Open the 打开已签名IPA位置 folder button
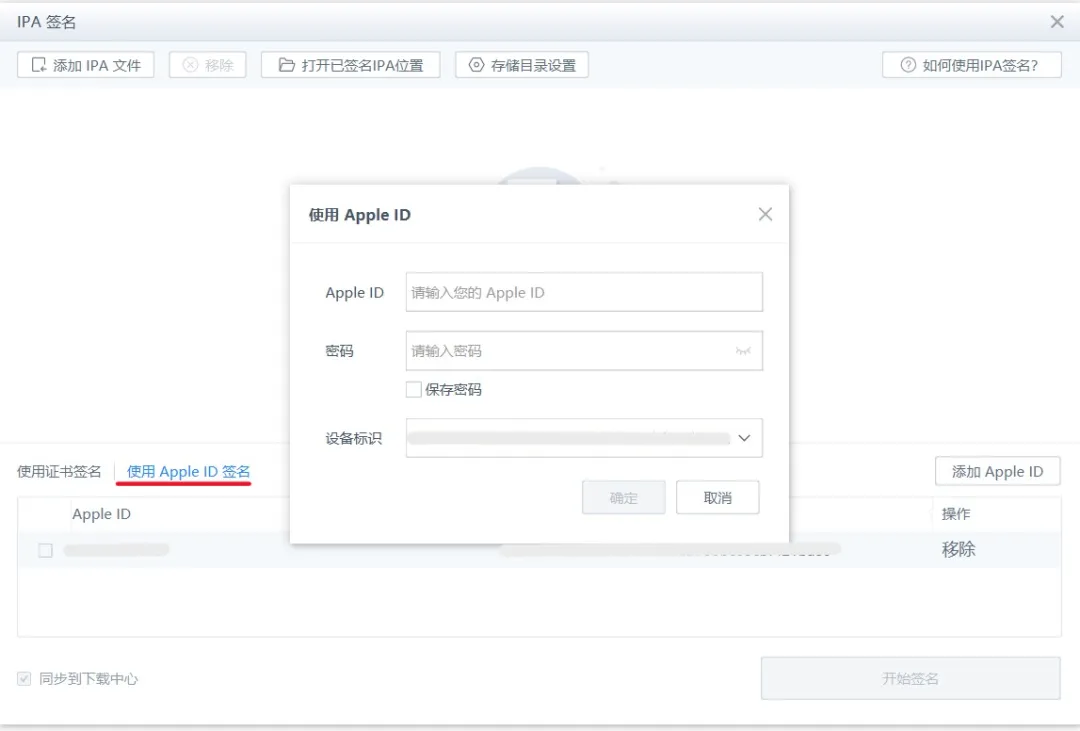1080x731 pixels. tap(350, 65)
